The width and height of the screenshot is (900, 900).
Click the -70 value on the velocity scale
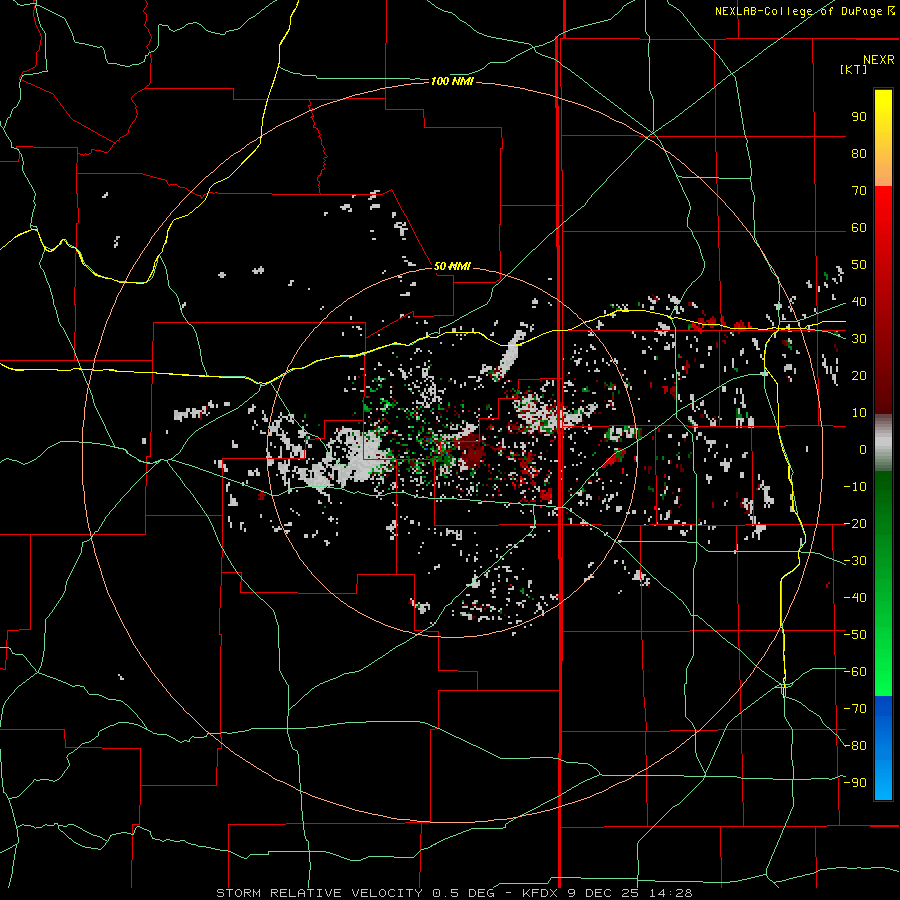click(x=855, y=709)
